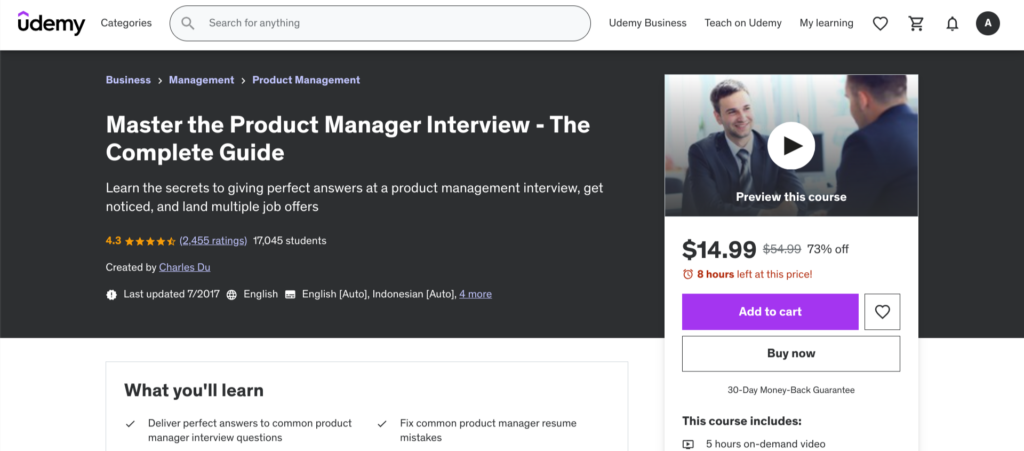The image size is (1024, 451).
Task: Open Teach on Udemy menu item
Action: click(742, 23)
